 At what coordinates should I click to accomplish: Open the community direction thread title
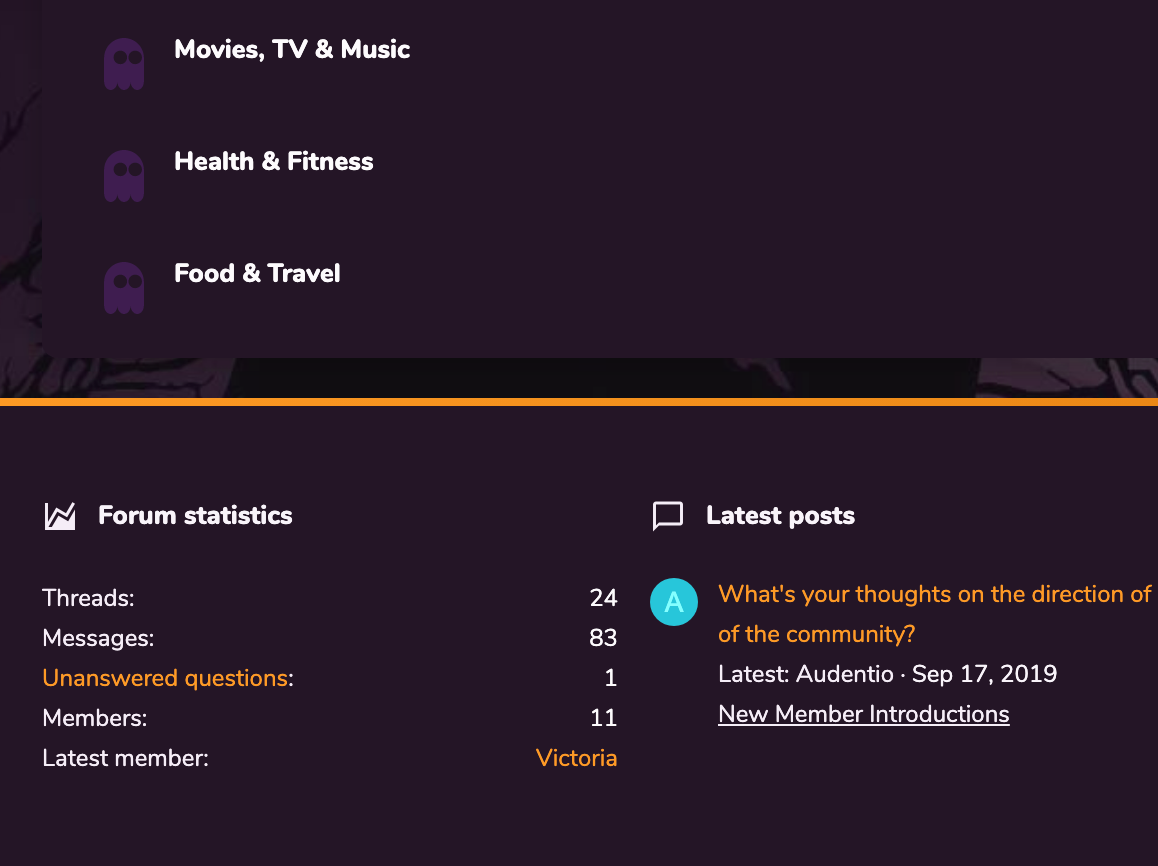934,594
